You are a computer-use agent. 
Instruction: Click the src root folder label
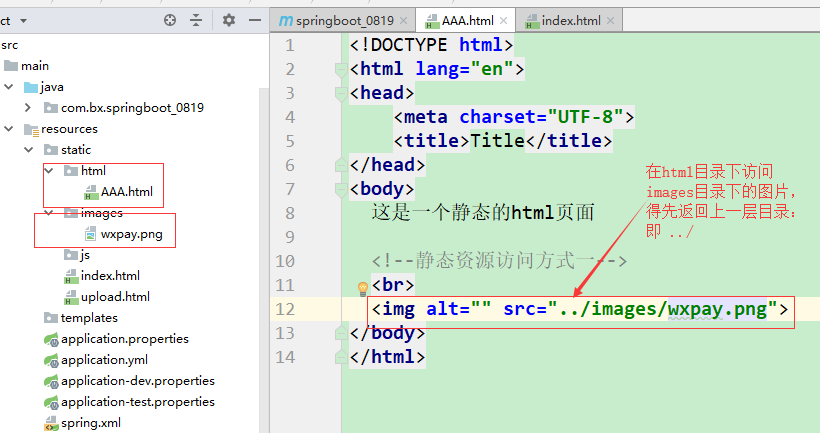[9, 45]
